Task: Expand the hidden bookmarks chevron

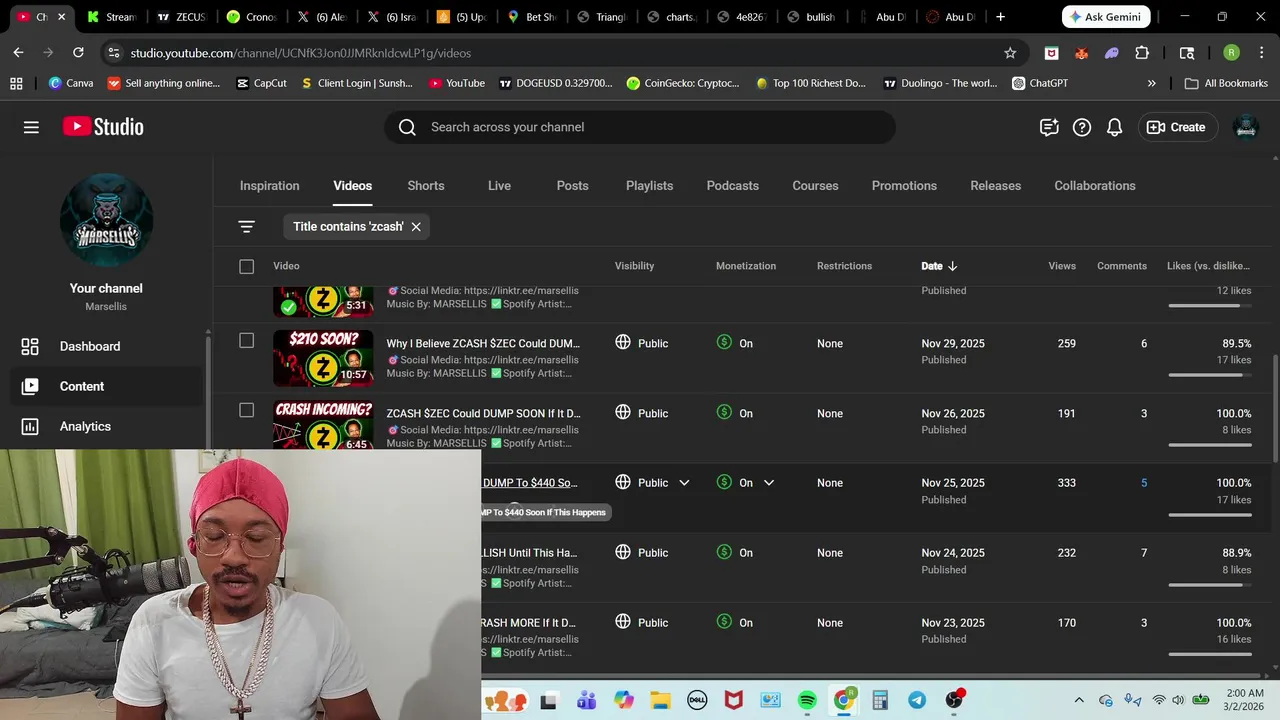Action: pos(1151,83)
